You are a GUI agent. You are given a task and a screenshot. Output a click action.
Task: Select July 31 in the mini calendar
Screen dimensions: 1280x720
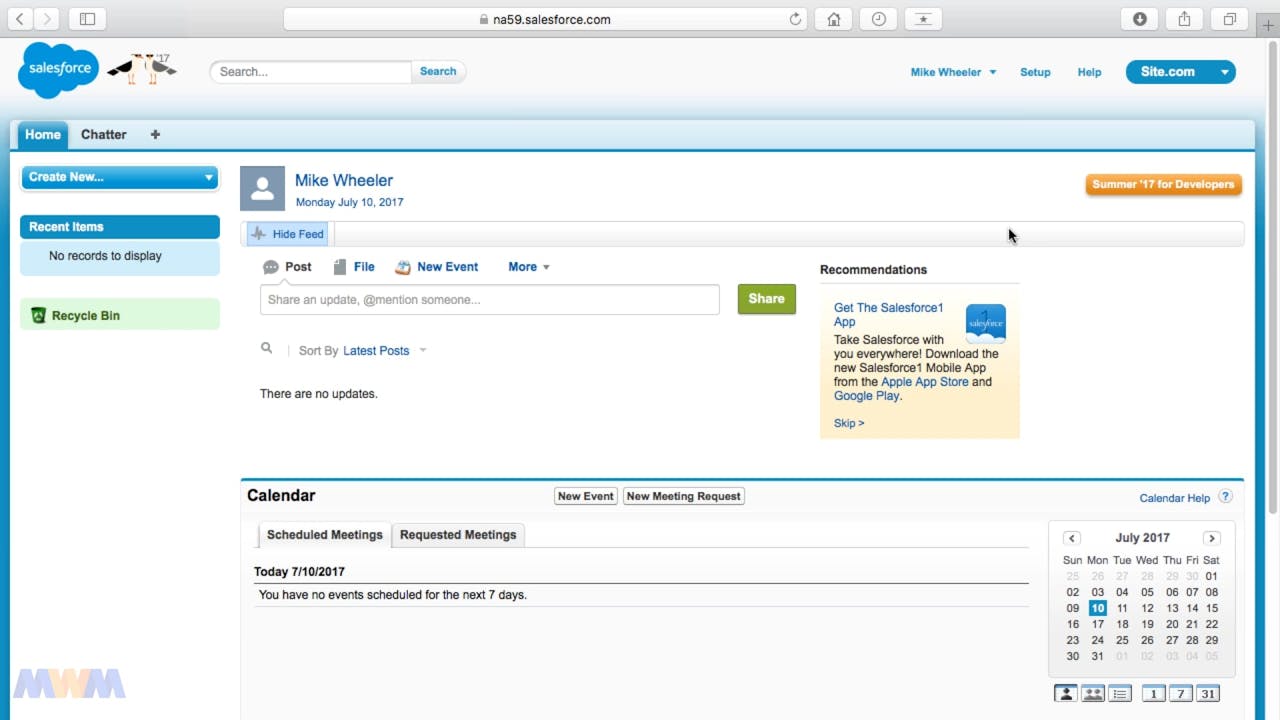coord(1097,656)
